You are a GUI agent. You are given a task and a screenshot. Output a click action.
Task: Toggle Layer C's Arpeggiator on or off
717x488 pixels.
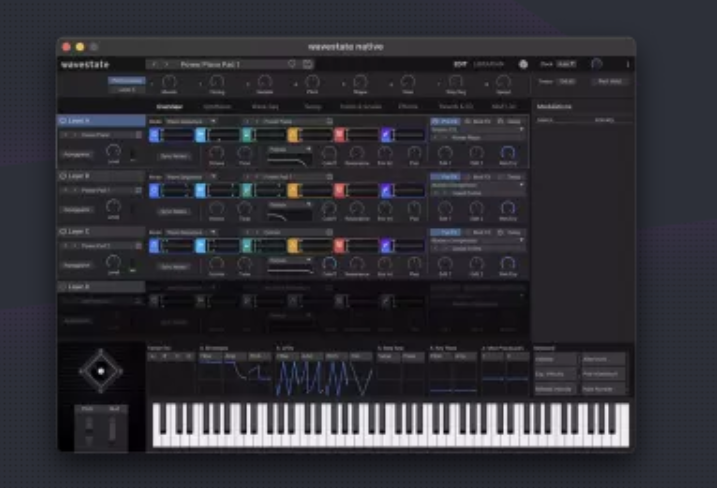[x=77, y=265]
